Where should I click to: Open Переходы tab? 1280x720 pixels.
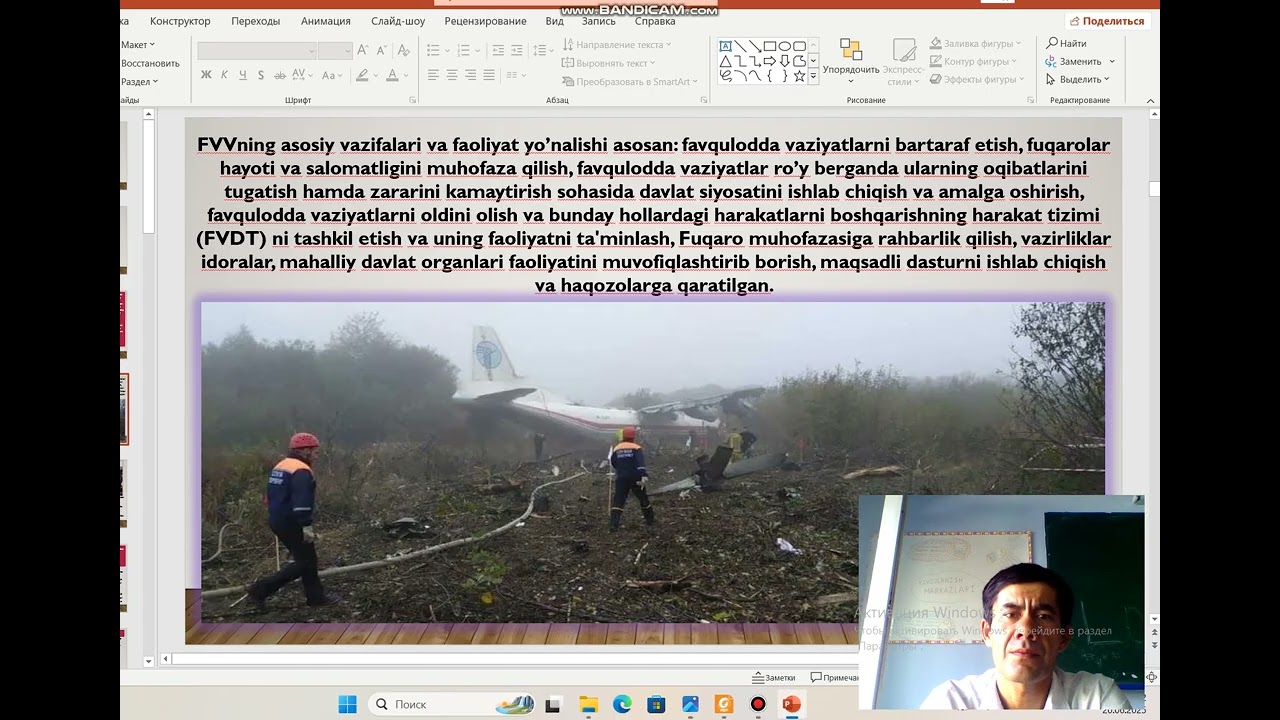[x=255, y=21]
